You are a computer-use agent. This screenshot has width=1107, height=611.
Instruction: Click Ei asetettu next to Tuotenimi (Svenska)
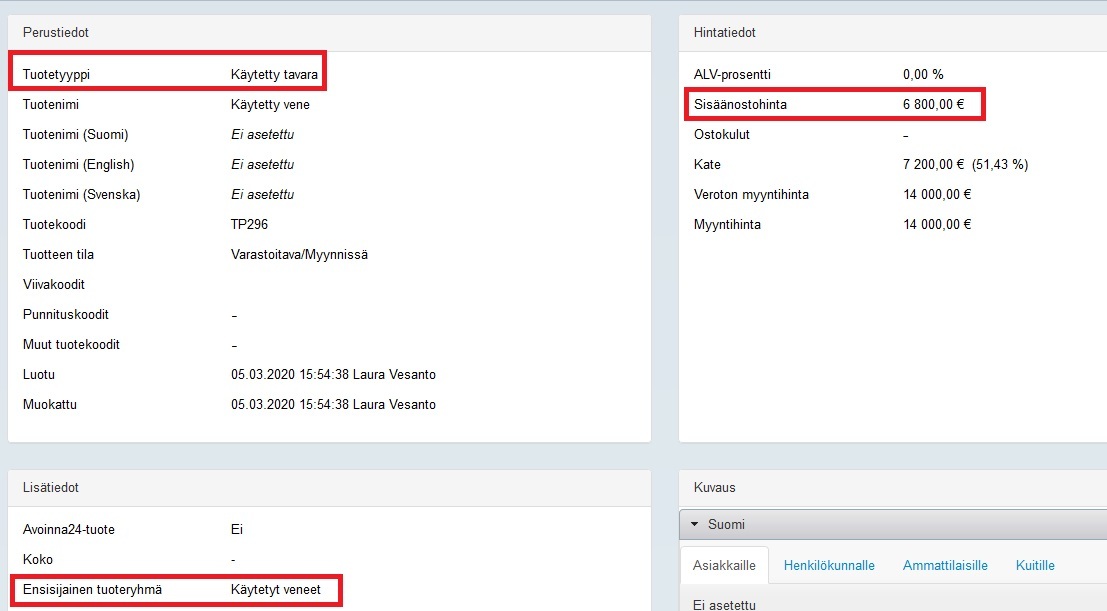pyautogui.click(x=262, y=194)
